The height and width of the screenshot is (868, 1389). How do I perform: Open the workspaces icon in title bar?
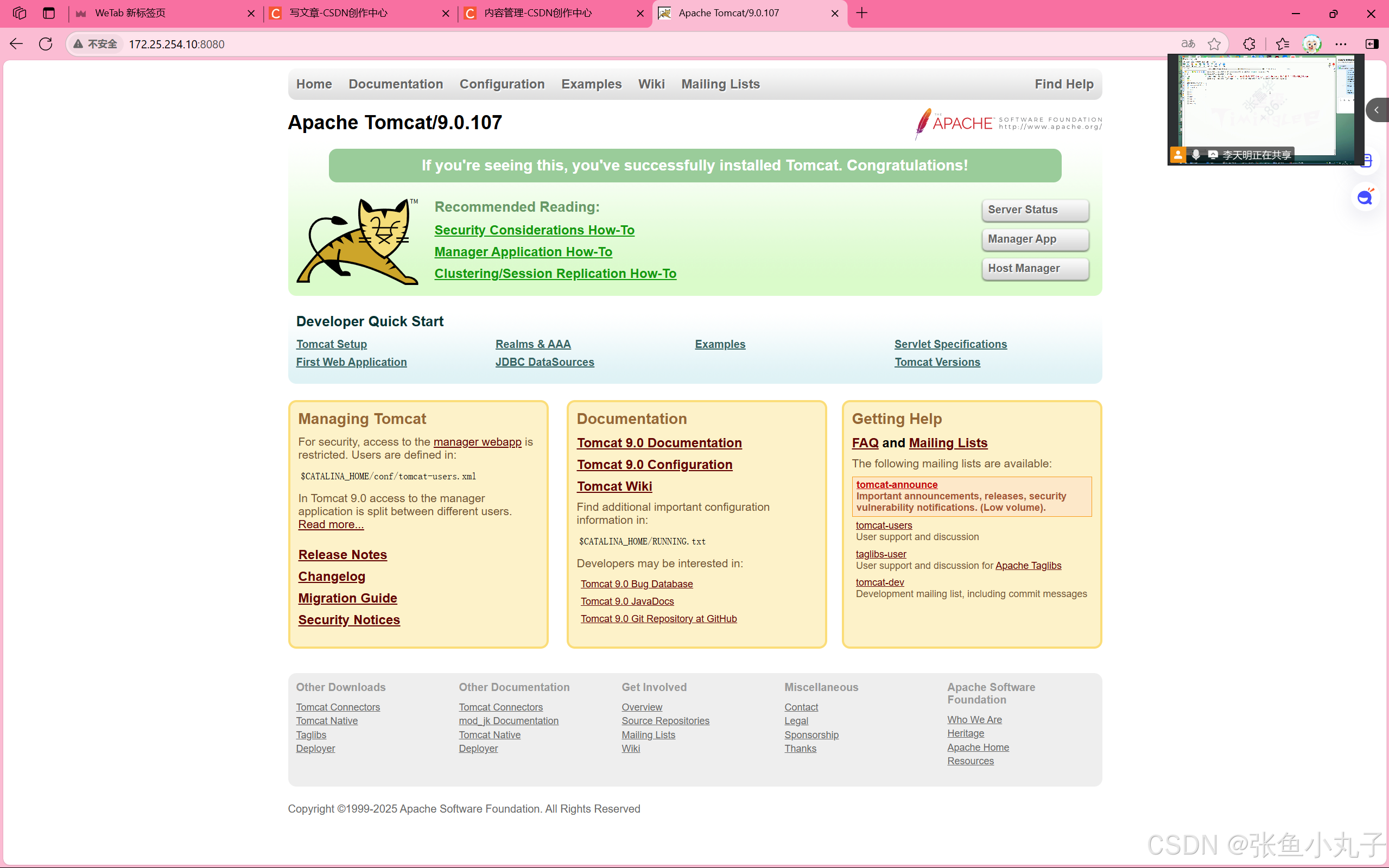19,12
